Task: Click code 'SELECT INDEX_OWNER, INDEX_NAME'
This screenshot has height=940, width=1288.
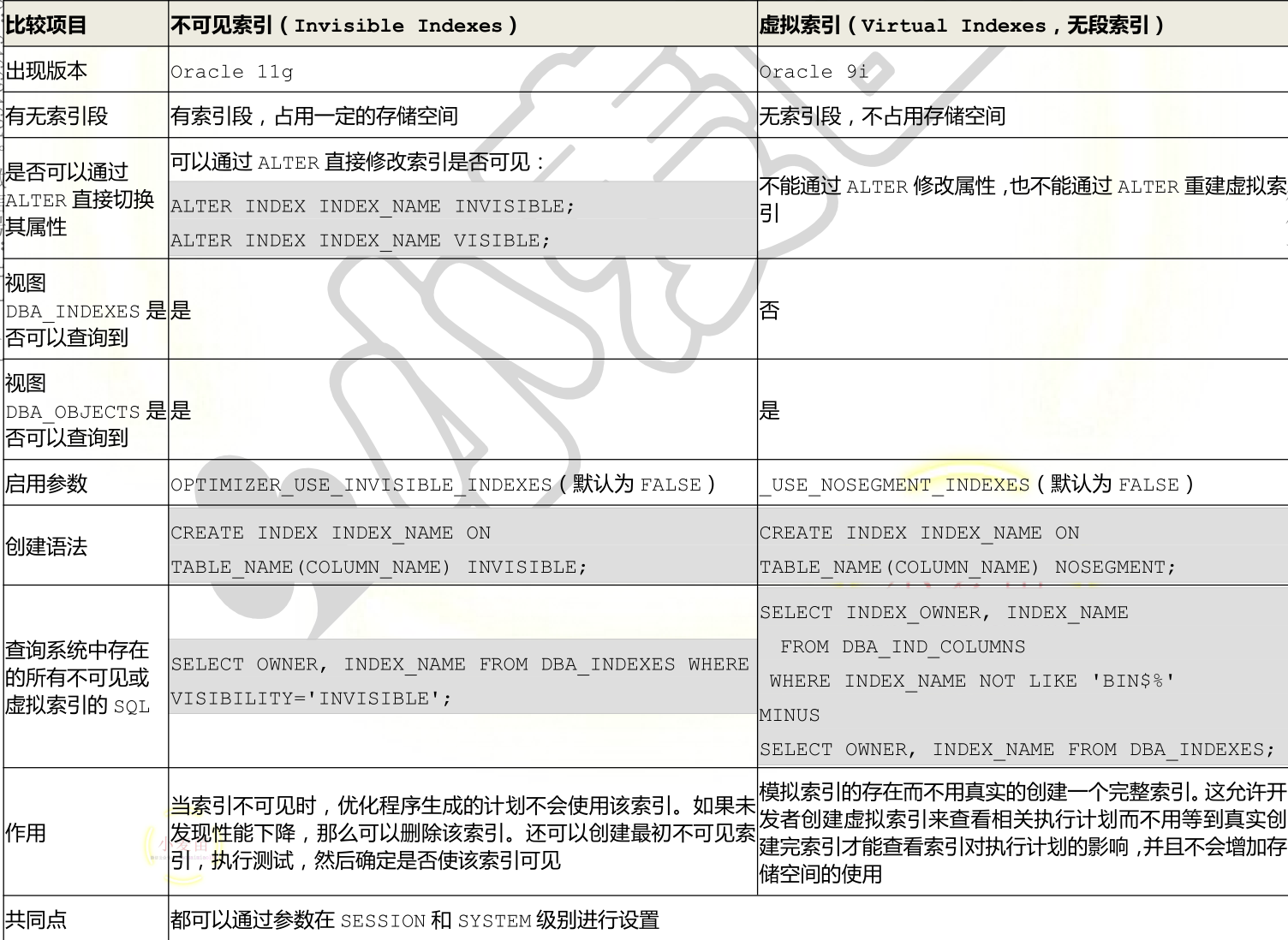Action: tap(944, 613)
